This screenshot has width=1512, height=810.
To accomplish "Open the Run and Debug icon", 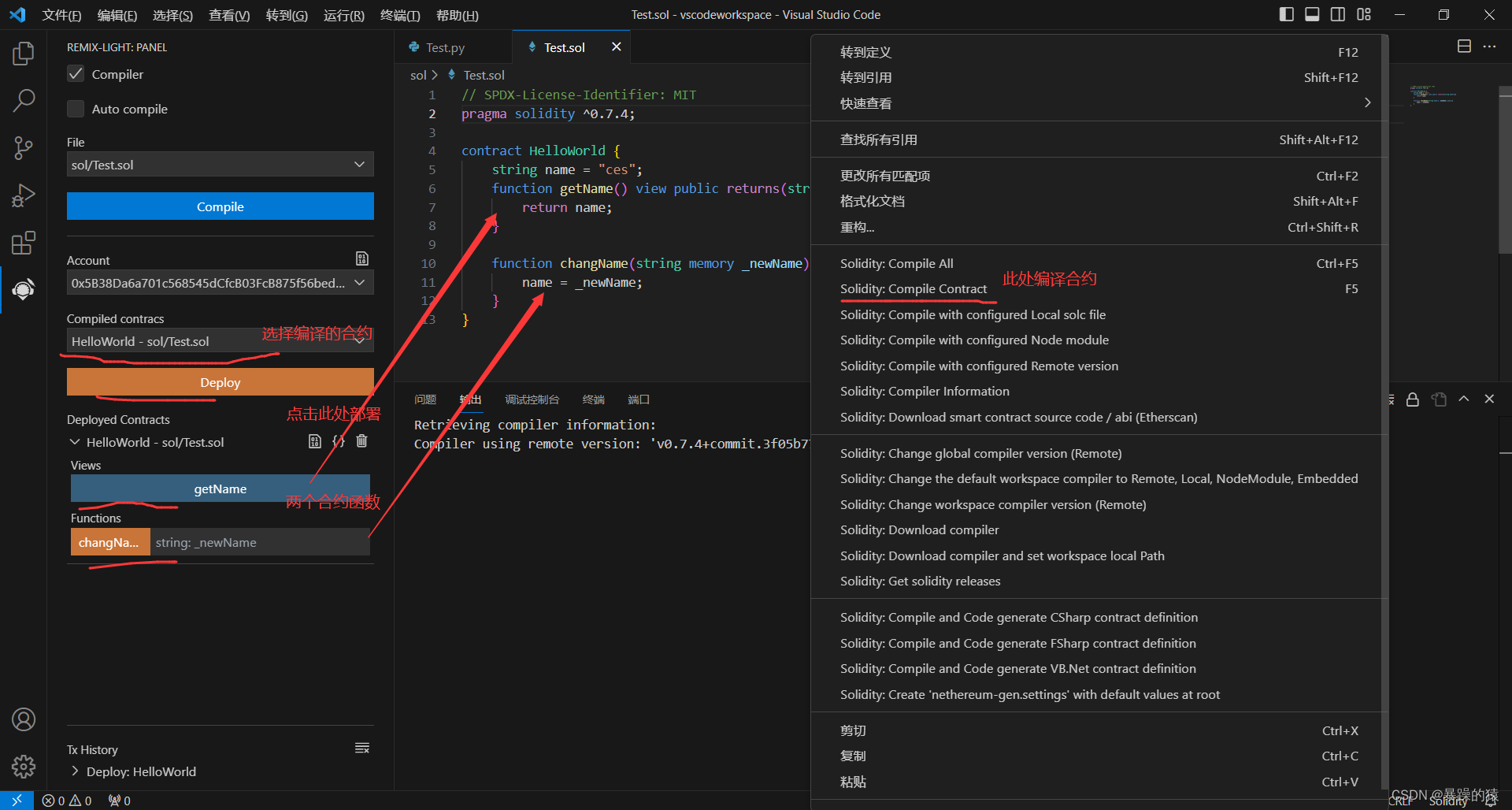I will [24, 195].
